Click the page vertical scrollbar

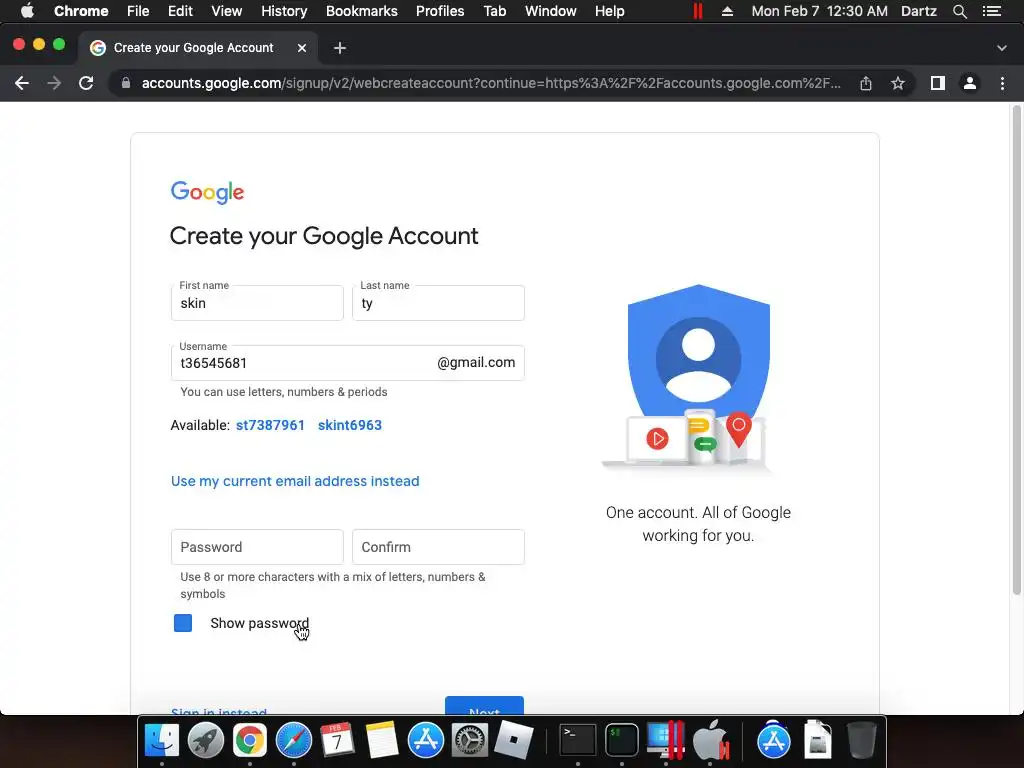[x=1016, y=350]
